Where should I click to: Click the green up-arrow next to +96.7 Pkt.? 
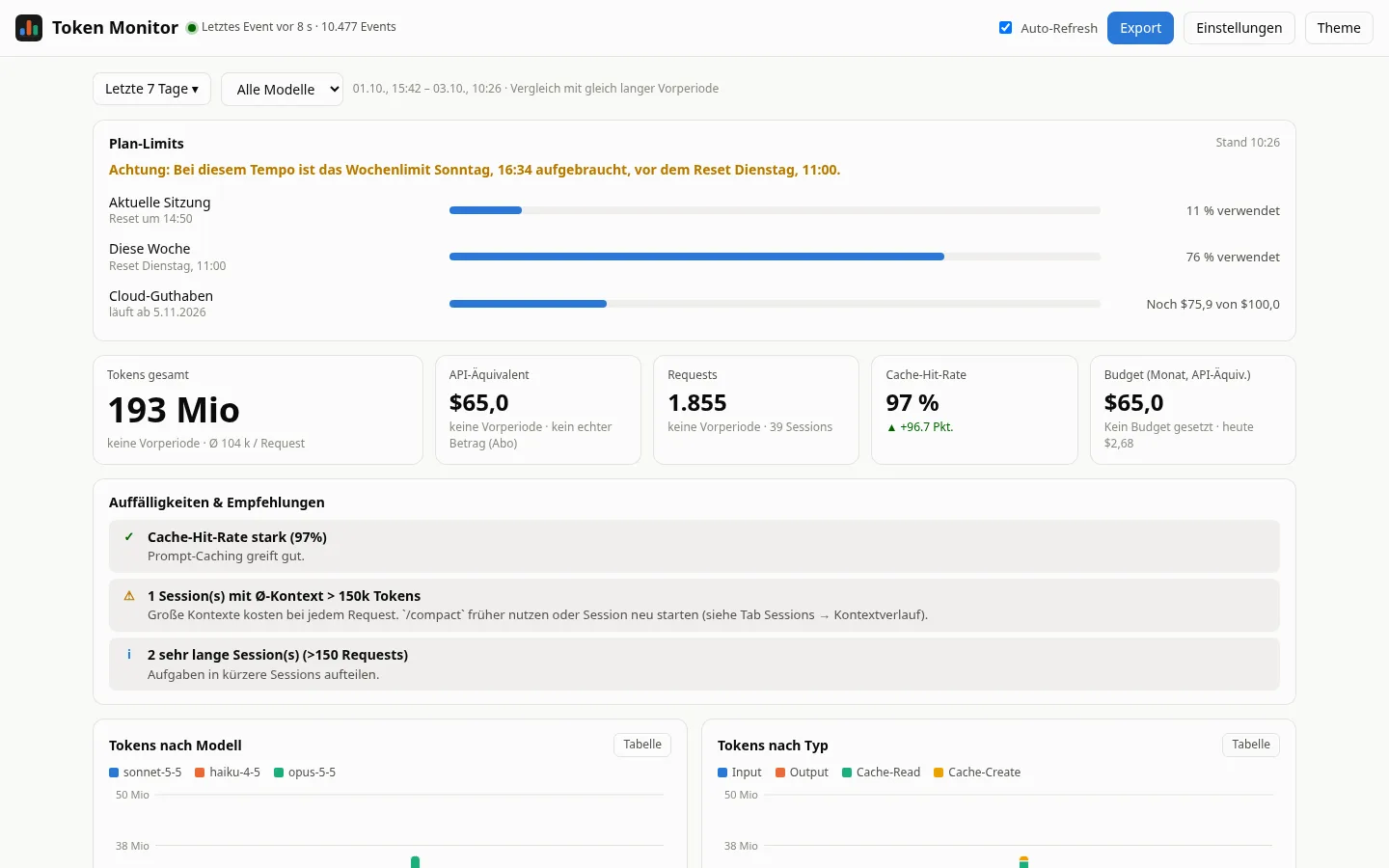pos(891,427)
